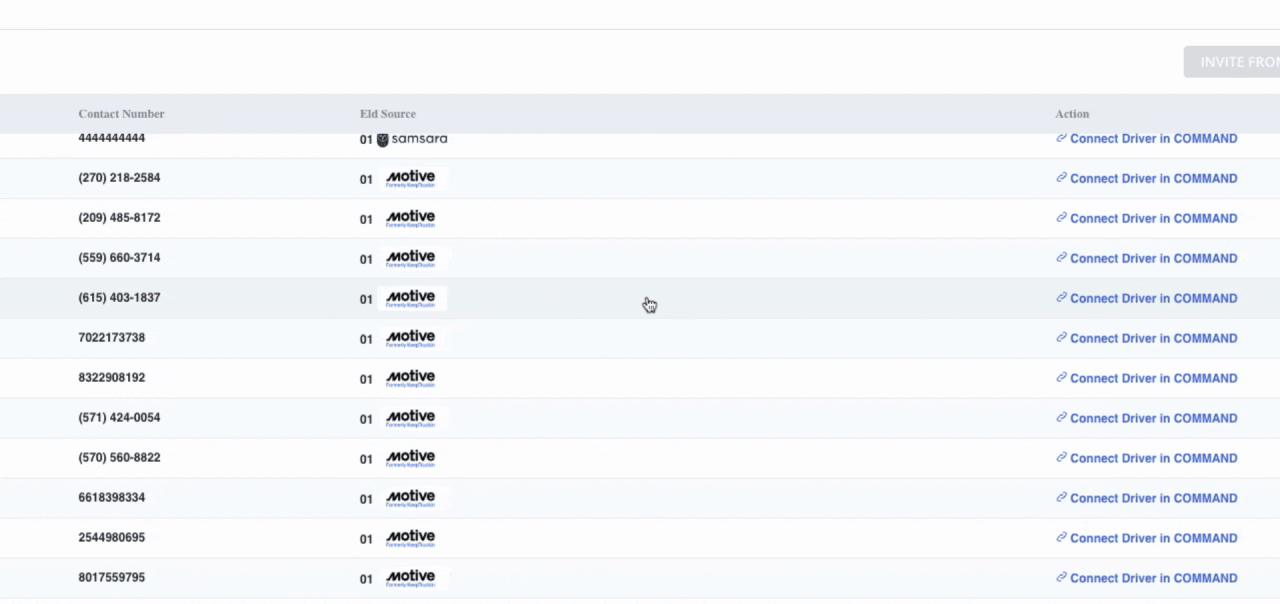The width and height of the screenshot is (1280, 604).
Task: Click the Motive logo in the 7022173738 row
Action: click(411, 338)
